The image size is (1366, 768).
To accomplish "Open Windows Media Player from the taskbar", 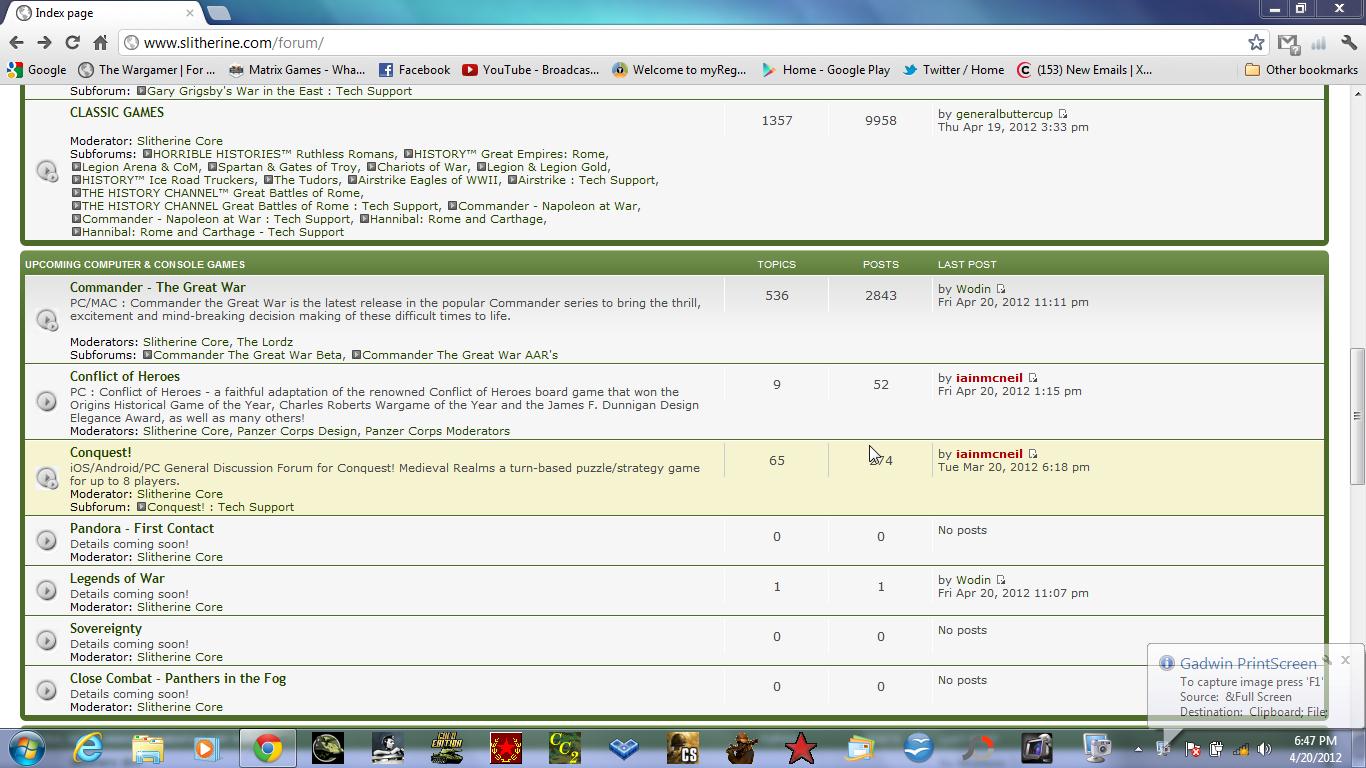I will click(207, 748).
